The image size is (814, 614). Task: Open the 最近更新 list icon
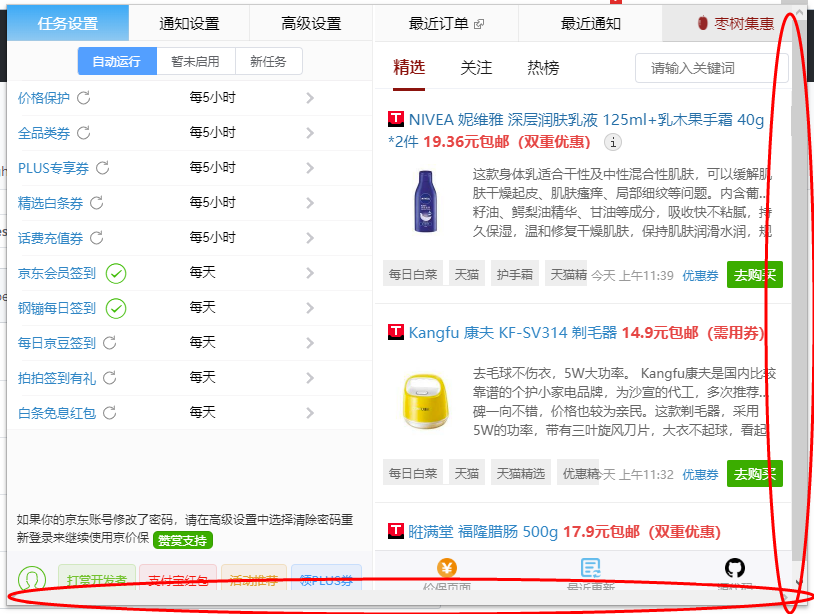pos(590,568)
